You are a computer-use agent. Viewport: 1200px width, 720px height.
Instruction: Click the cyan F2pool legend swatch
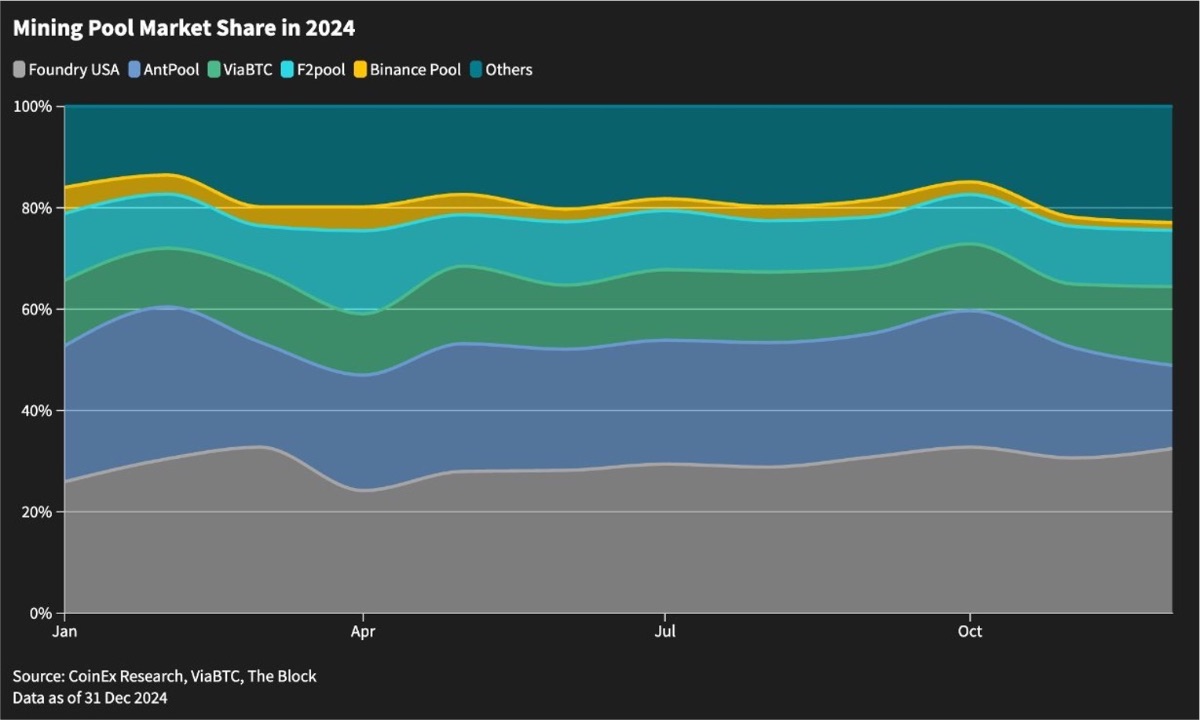pos(288,70)
